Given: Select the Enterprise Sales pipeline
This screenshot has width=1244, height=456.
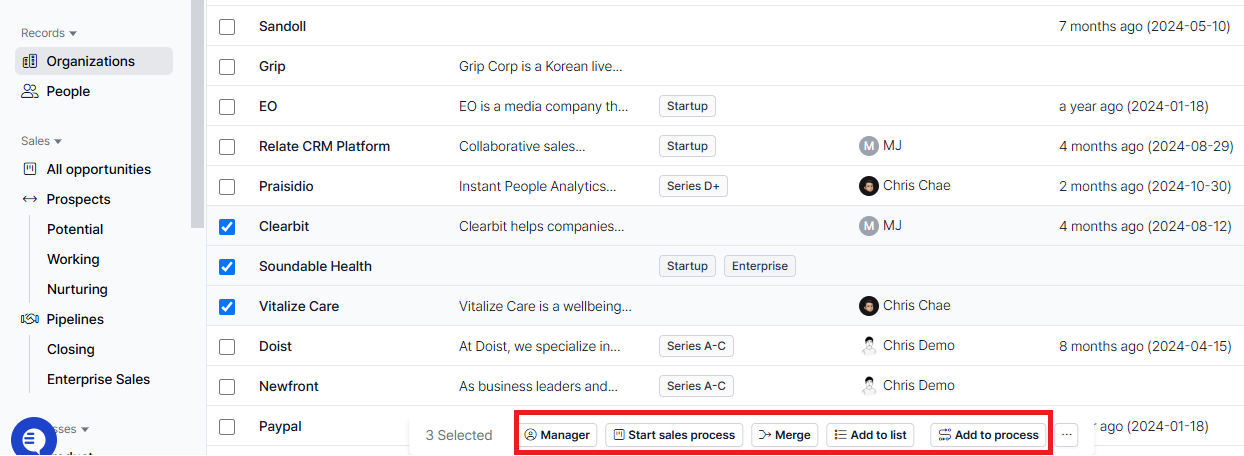Looking at the screenshot, I should 98,379.
